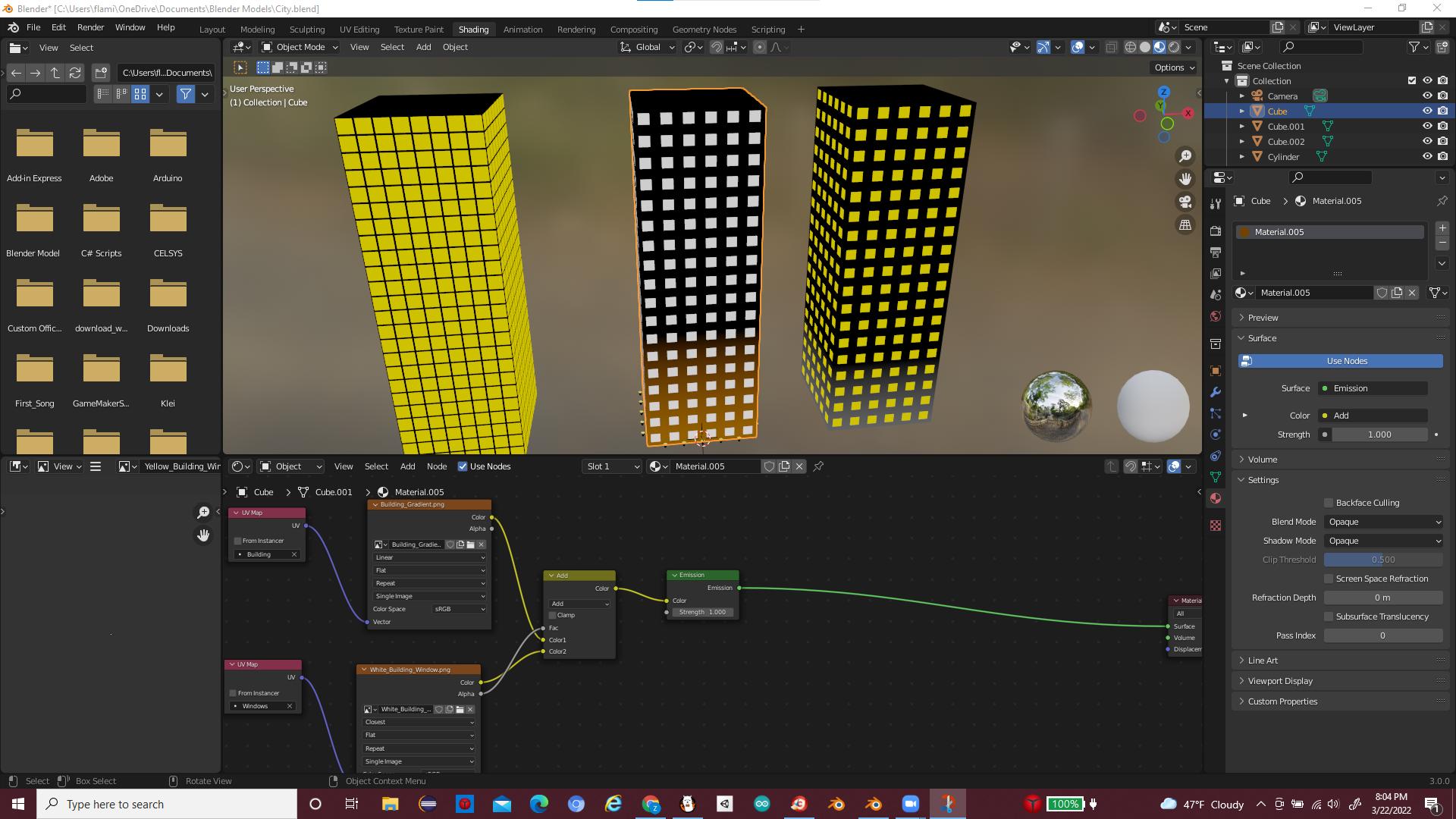The height and width of the screenshot is (819, 1456).
Task: Open the View Layer properties tab
Action: [x=1216, y=273]
